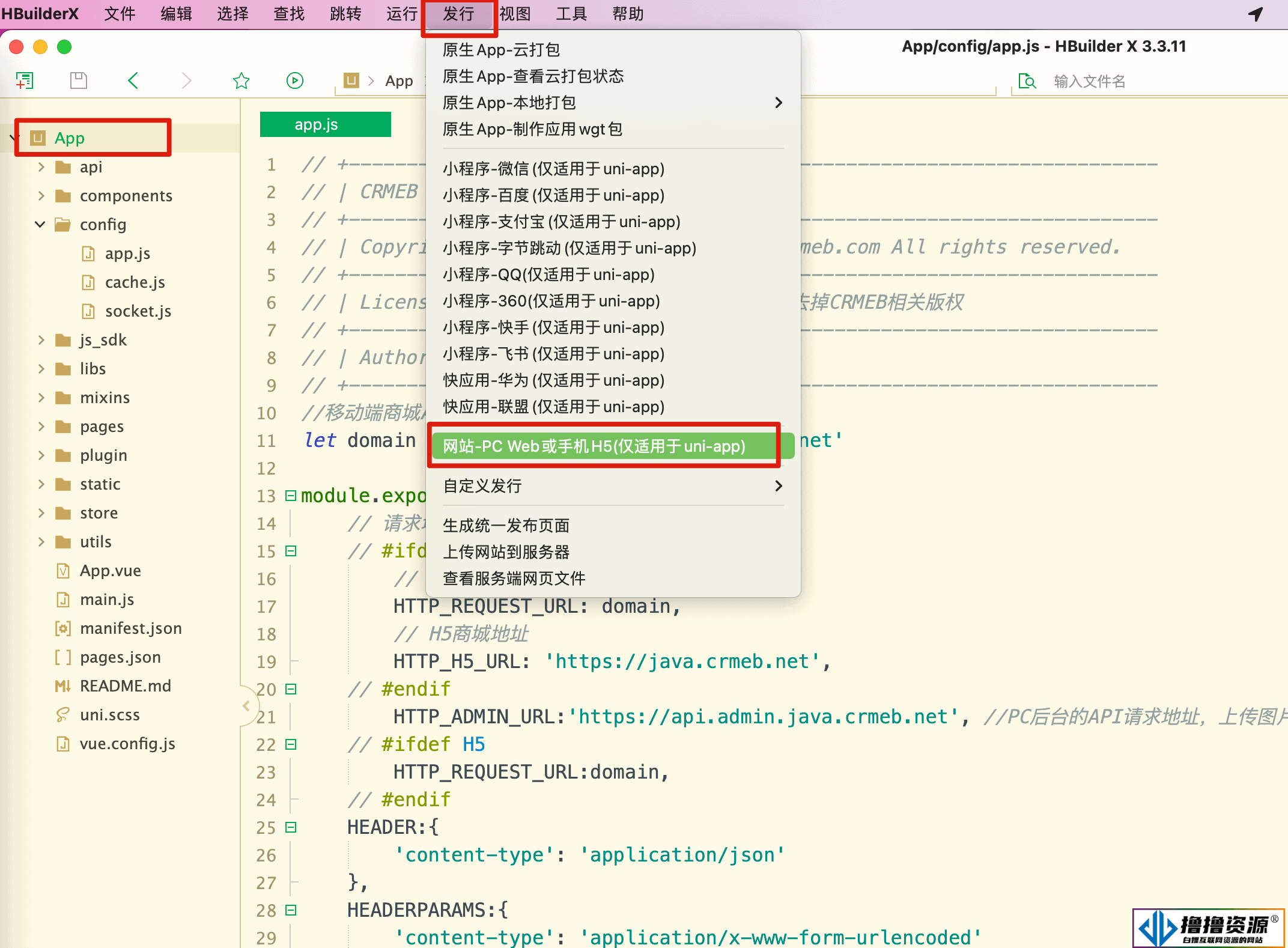Expand the libs folder

(x=41, y=369)
